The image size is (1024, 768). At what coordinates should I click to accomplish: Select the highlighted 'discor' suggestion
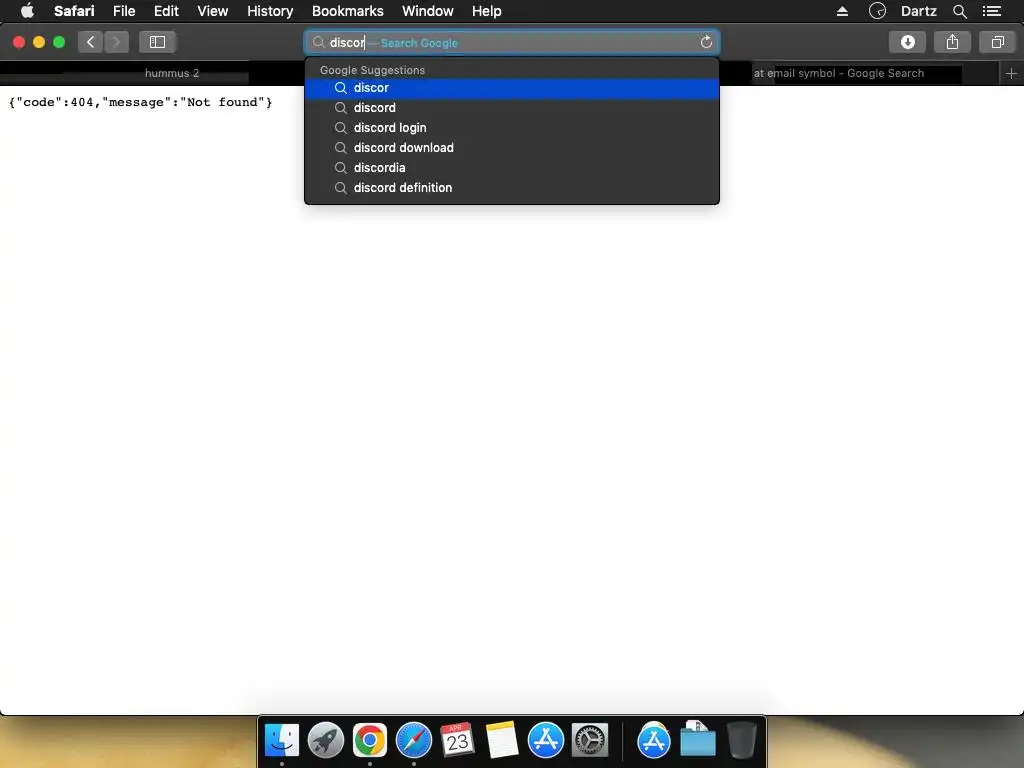[512, 88]
